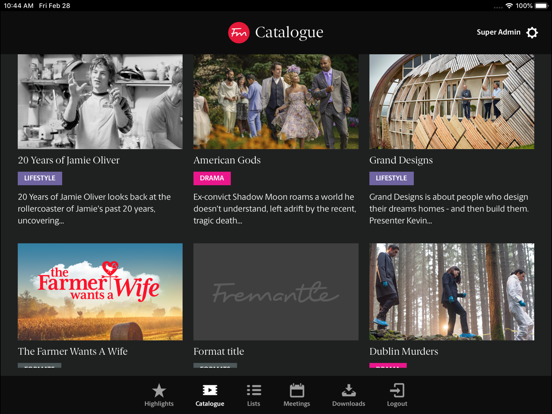The height and width of the screenshot is (414, 552).
Task: Switch to Meetings tab label
Action: point(297,404)
